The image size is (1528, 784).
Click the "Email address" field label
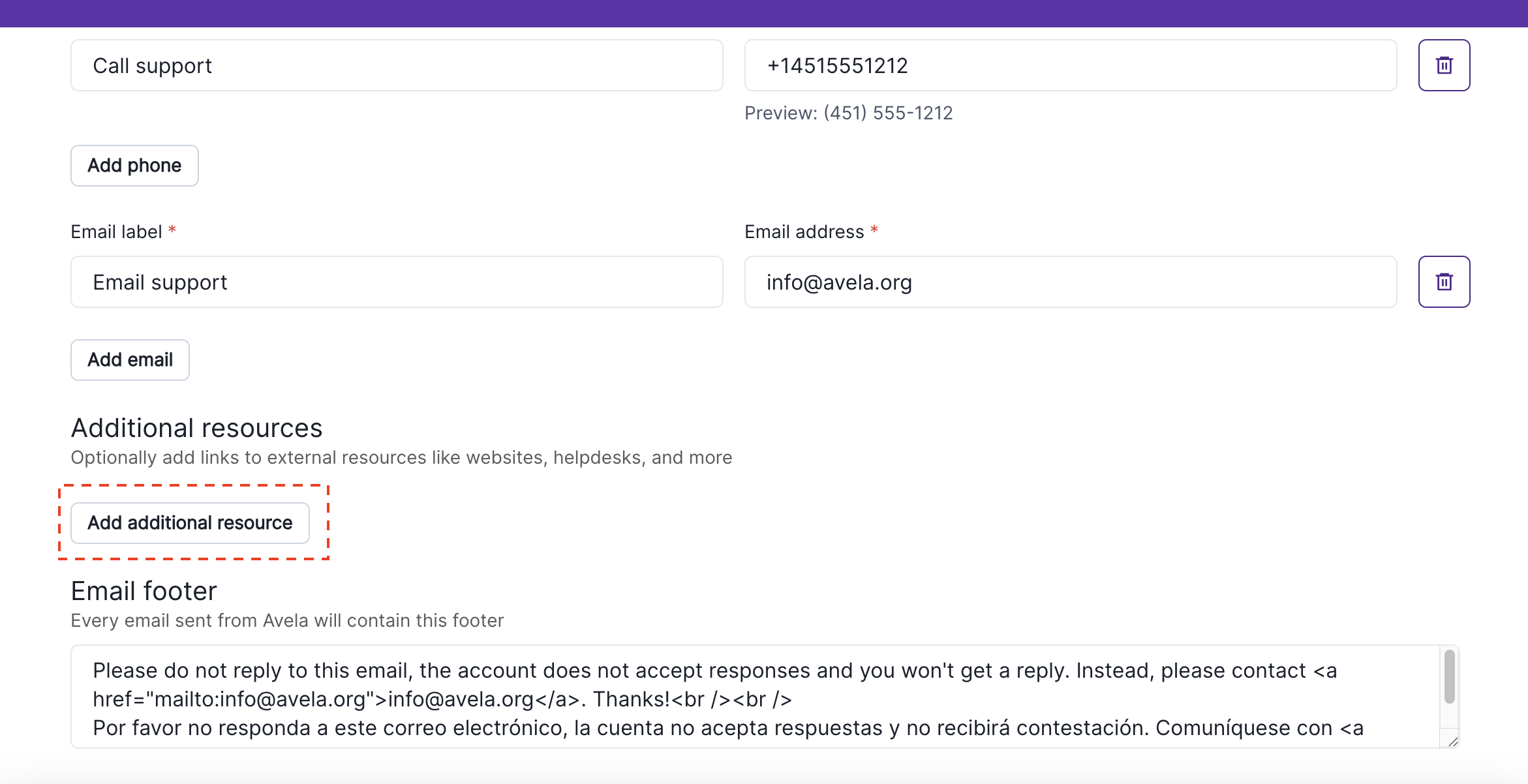point(804,232)
